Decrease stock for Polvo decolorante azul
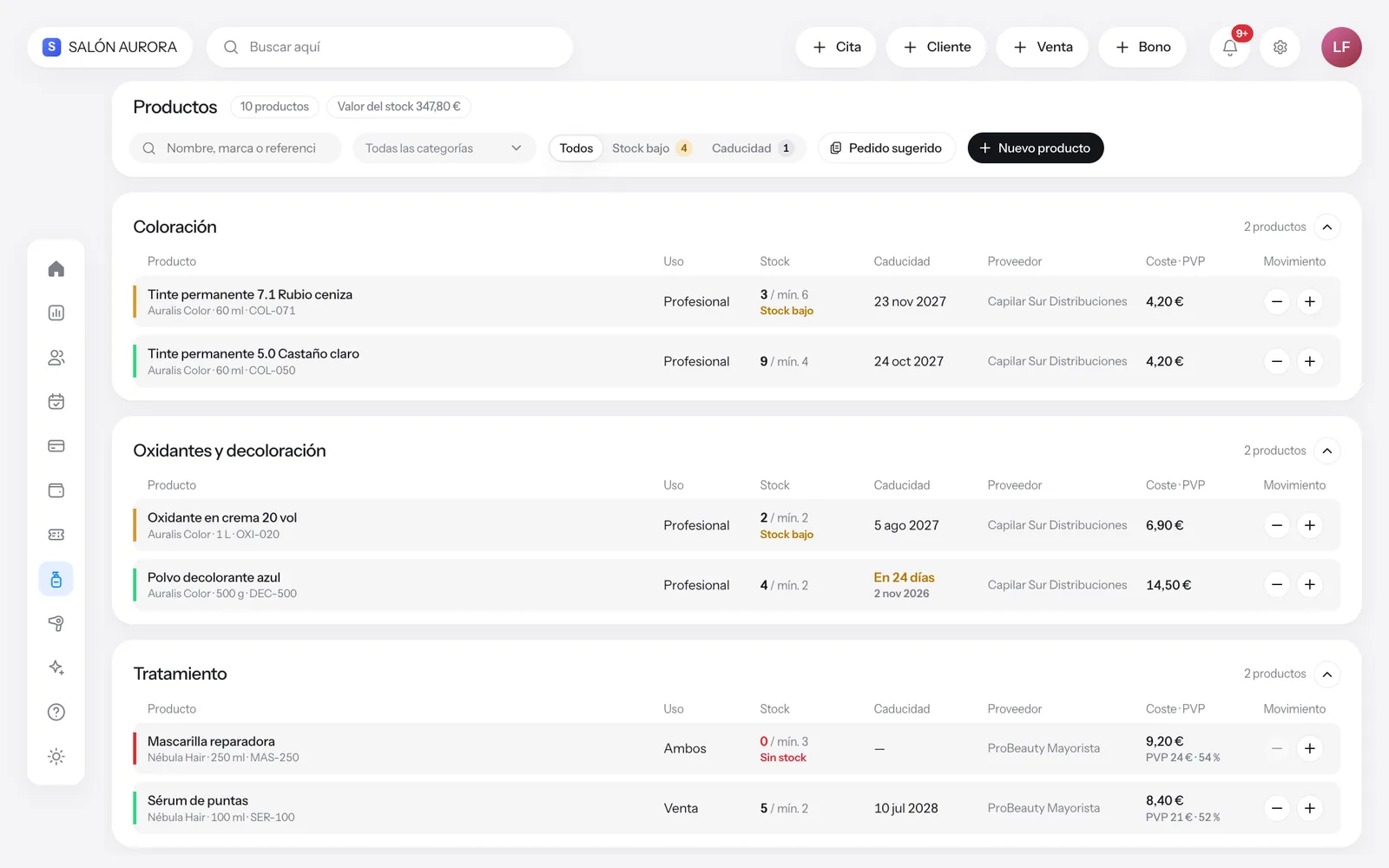This screenshot has width=1389, height=868. coord(1277,585)
